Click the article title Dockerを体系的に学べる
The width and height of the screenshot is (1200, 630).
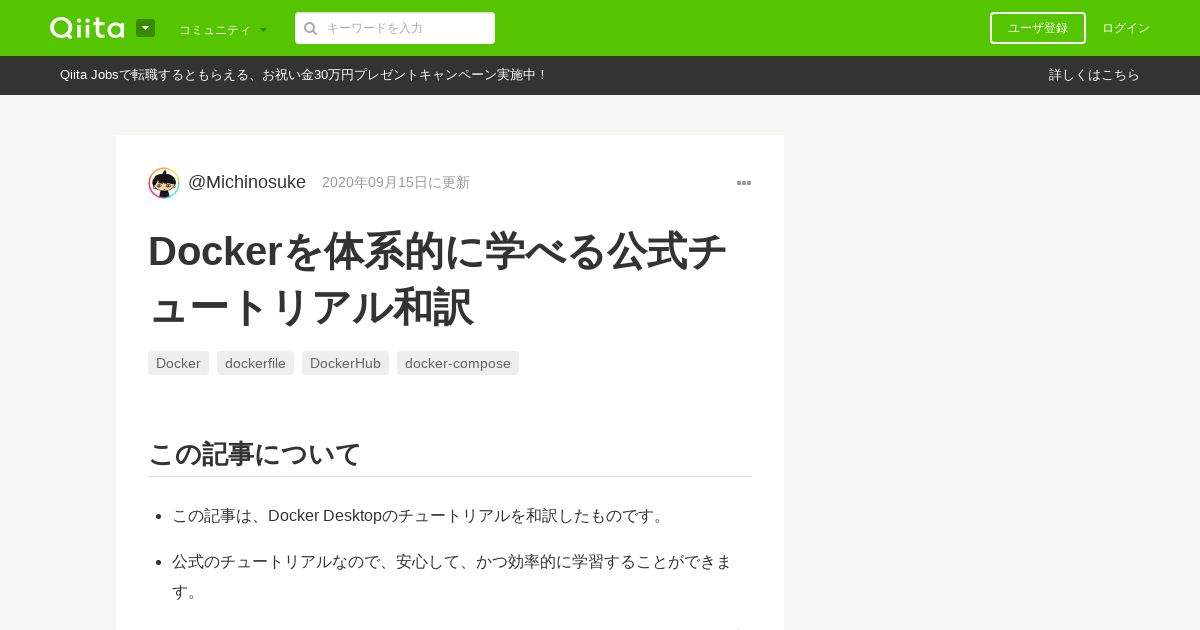(437, 279)
